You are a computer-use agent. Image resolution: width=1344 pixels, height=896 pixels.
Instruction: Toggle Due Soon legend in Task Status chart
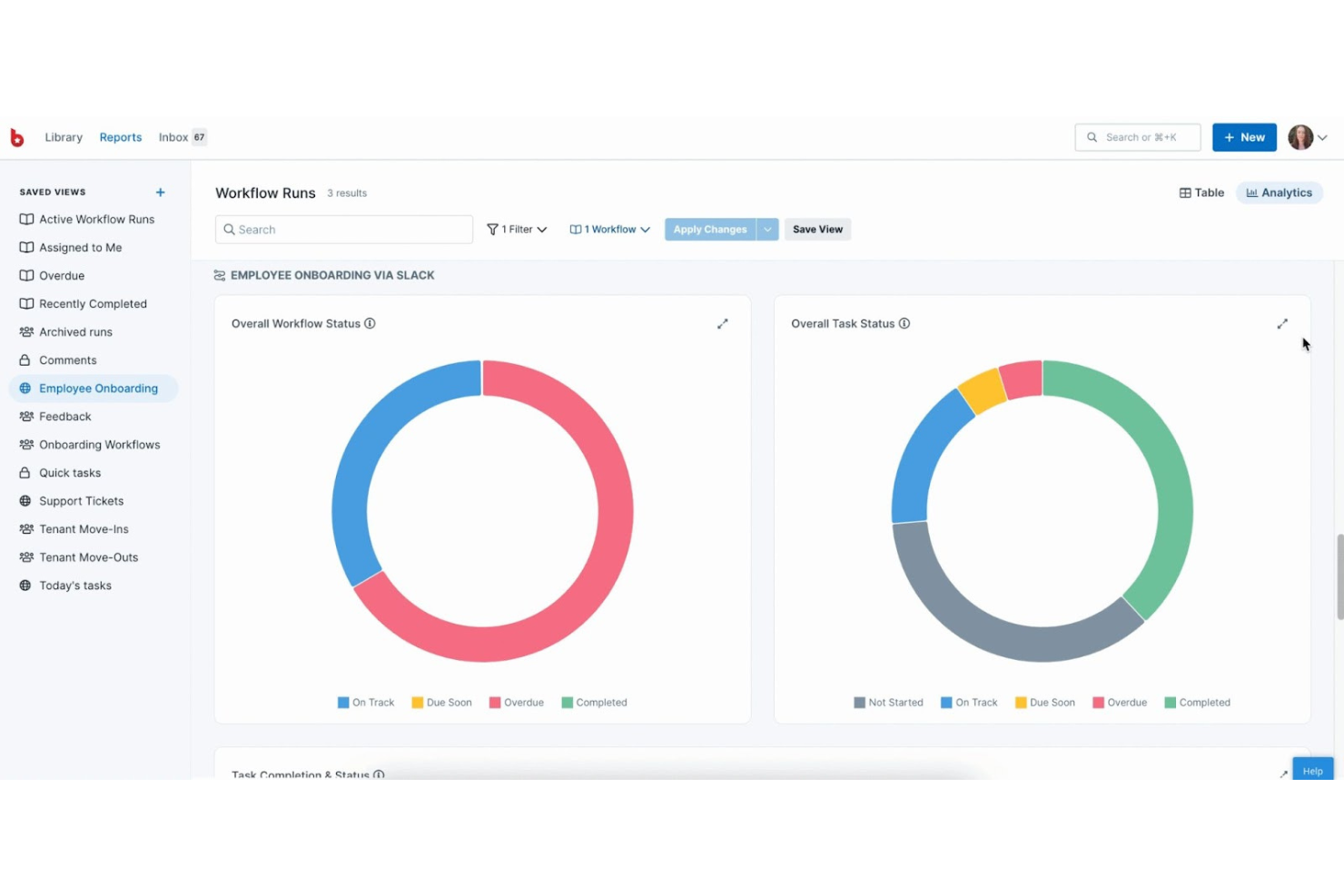1044,703
